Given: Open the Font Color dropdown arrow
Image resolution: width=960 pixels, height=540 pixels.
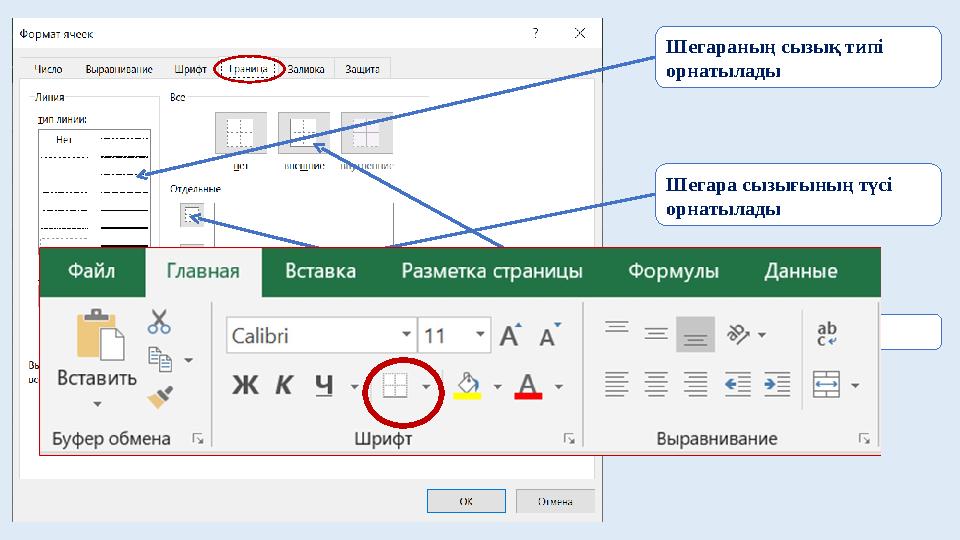Looking at the screenshot, I should (559, 386).
